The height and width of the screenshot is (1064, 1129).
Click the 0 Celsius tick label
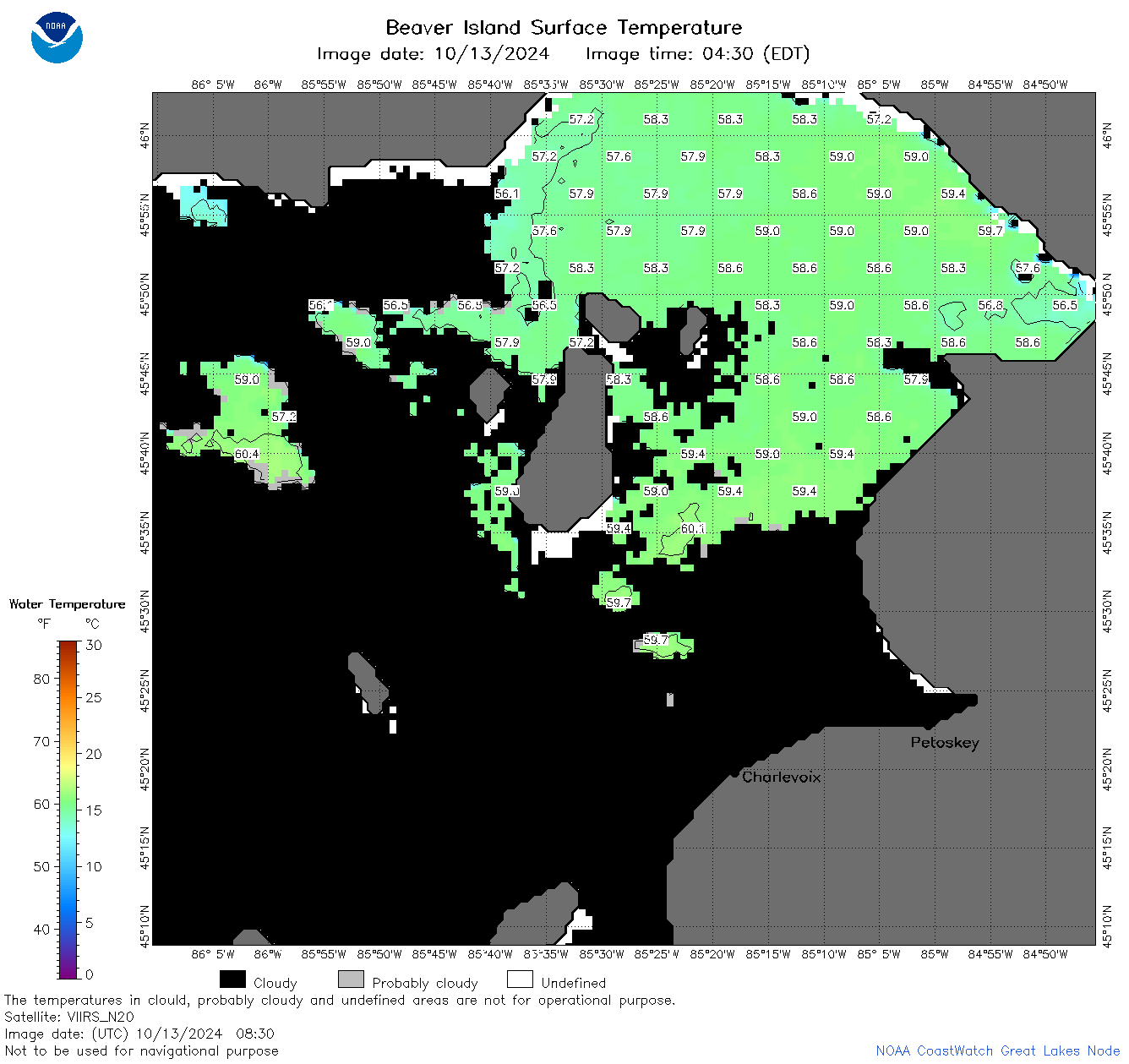click(x=90, y=974)
